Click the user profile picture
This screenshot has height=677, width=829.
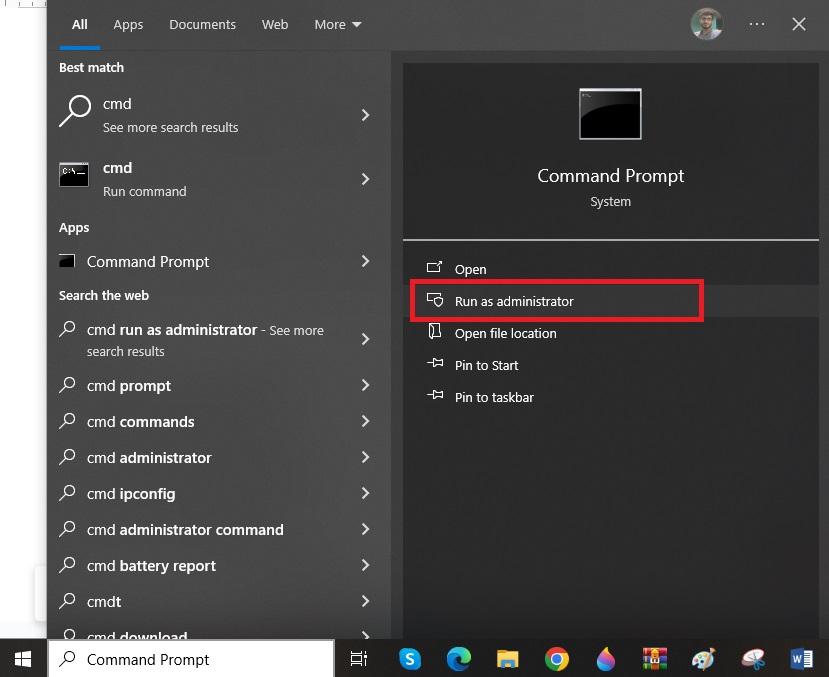point(707,24)
